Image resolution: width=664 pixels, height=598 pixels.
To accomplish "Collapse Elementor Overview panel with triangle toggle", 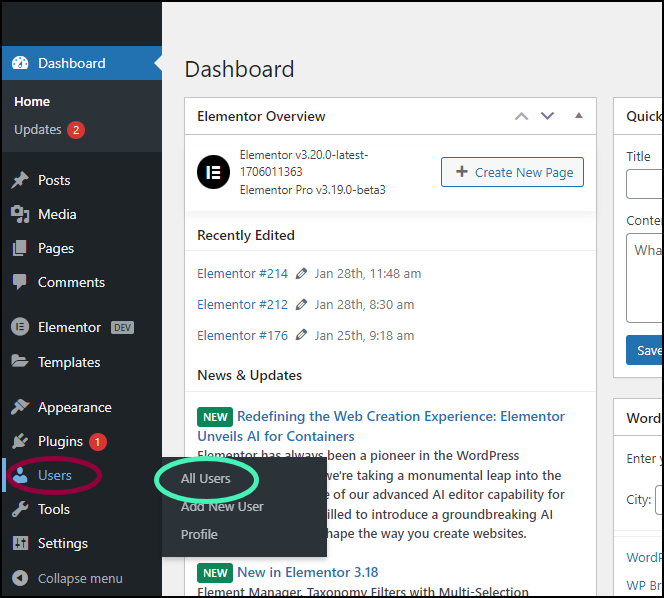I will point(578,116).
